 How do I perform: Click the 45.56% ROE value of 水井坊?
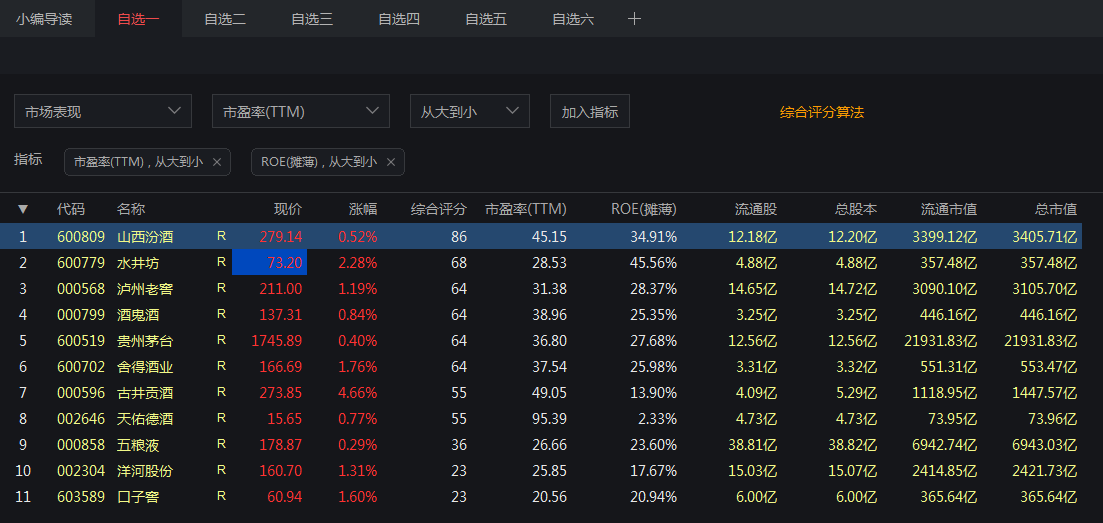click(653, 263)
